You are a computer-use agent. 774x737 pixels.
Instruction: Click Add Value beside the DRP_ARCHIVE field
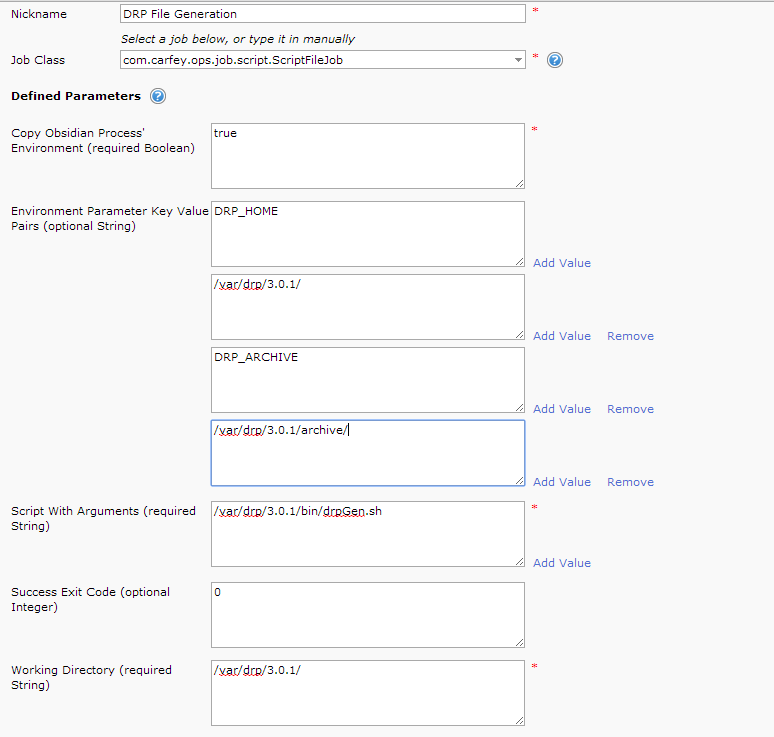click(x=561, y=409)
